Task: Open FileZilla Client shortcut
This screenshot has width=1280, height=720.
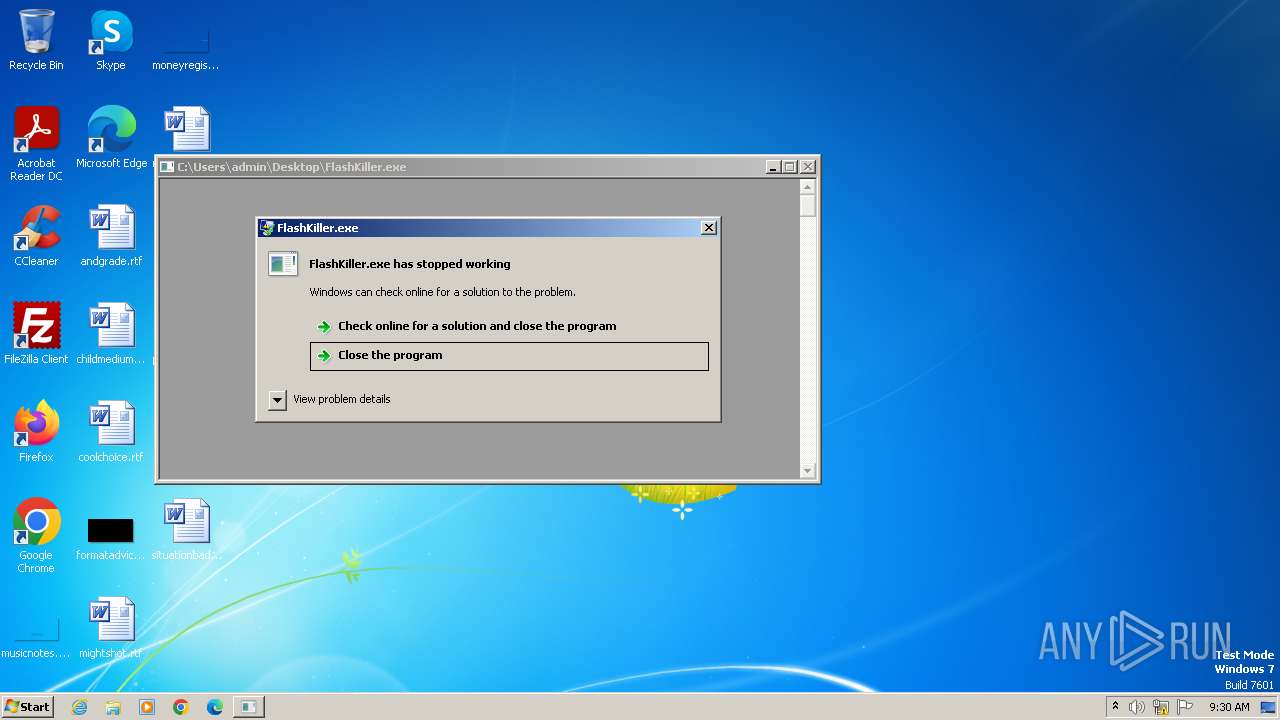Action: (36, 334)
